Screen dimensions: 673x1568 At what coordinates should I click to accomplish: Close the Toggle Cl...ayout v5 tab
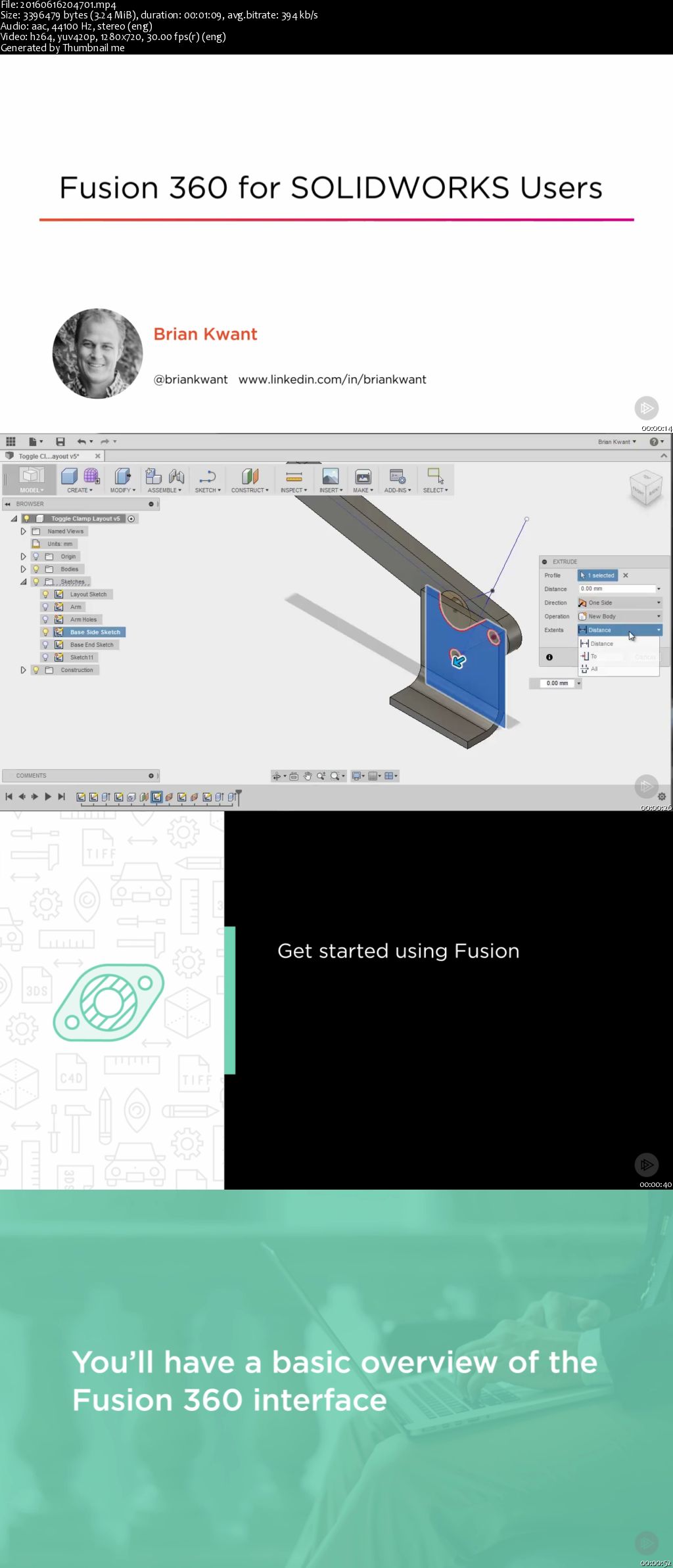[97, 456]
